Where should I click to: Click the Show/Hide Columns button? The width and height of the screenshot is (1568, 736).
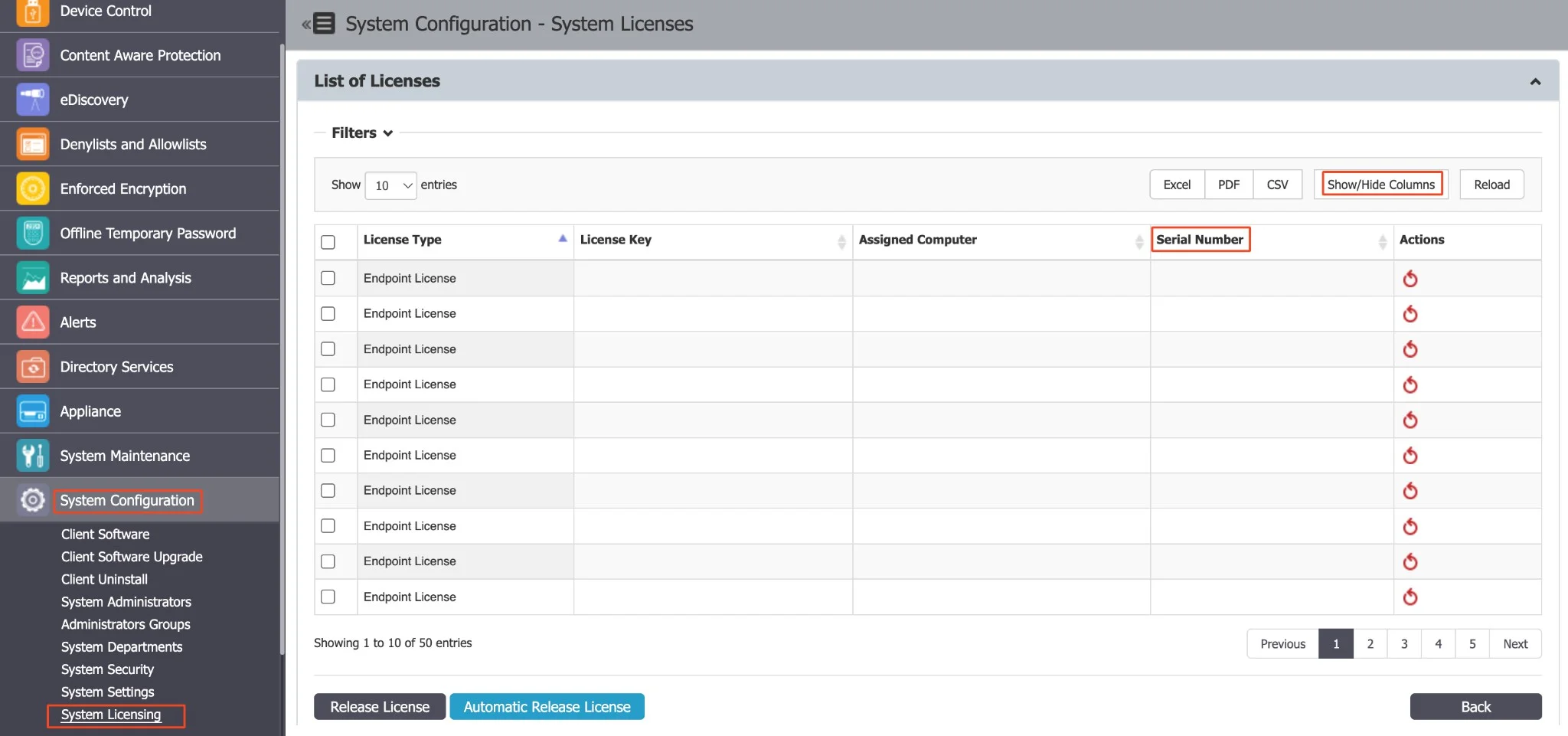(1380, 185)
